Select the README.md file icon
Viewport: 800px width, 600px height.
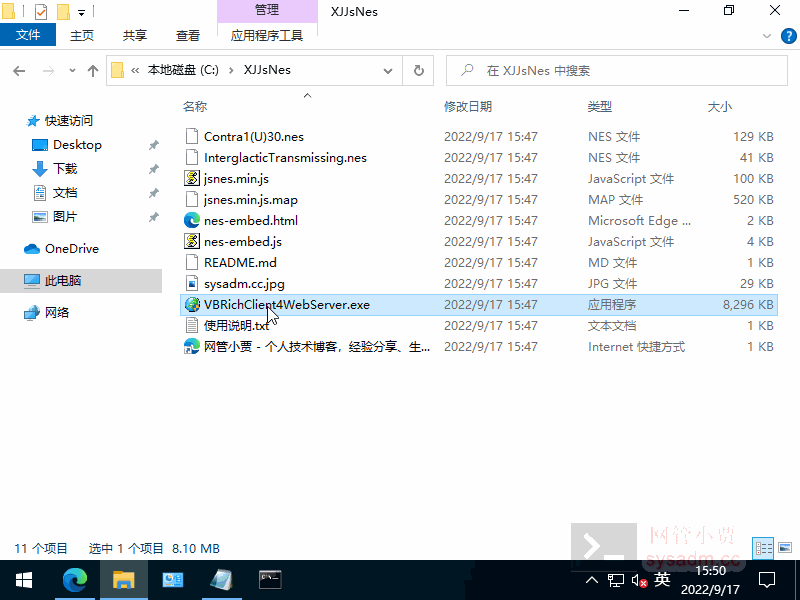tap(192, 262)
